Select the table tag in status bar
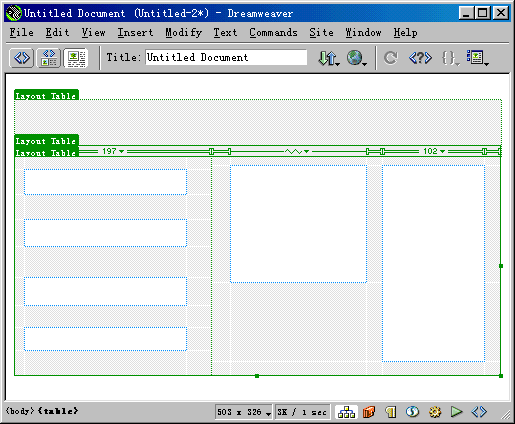Viewport: 515px width, 424px height. click(x=58, y=411)
